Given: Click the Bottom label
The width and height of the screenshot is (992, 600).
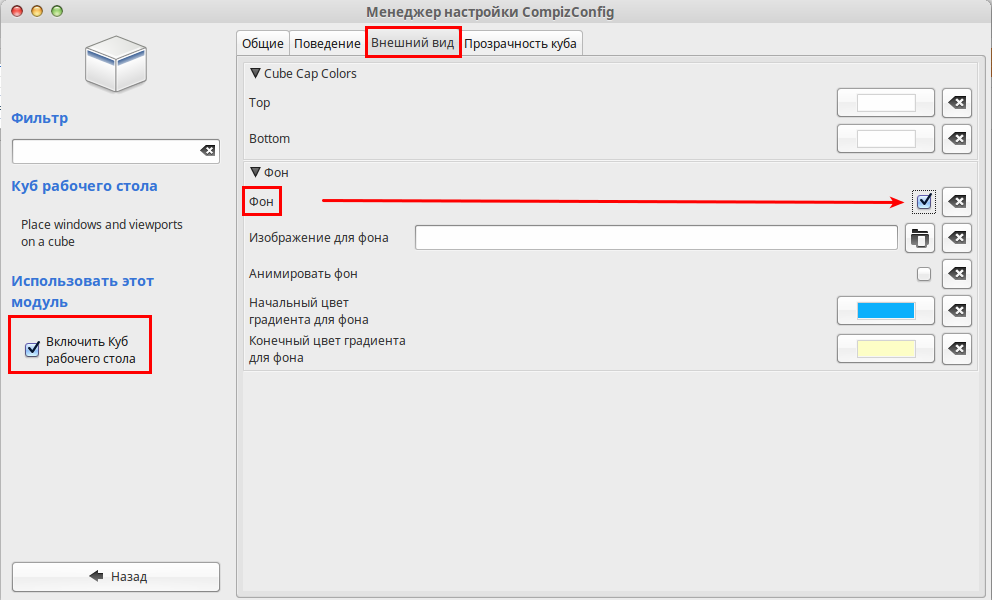Looking at the screenshot, I should tap(270, 139).
